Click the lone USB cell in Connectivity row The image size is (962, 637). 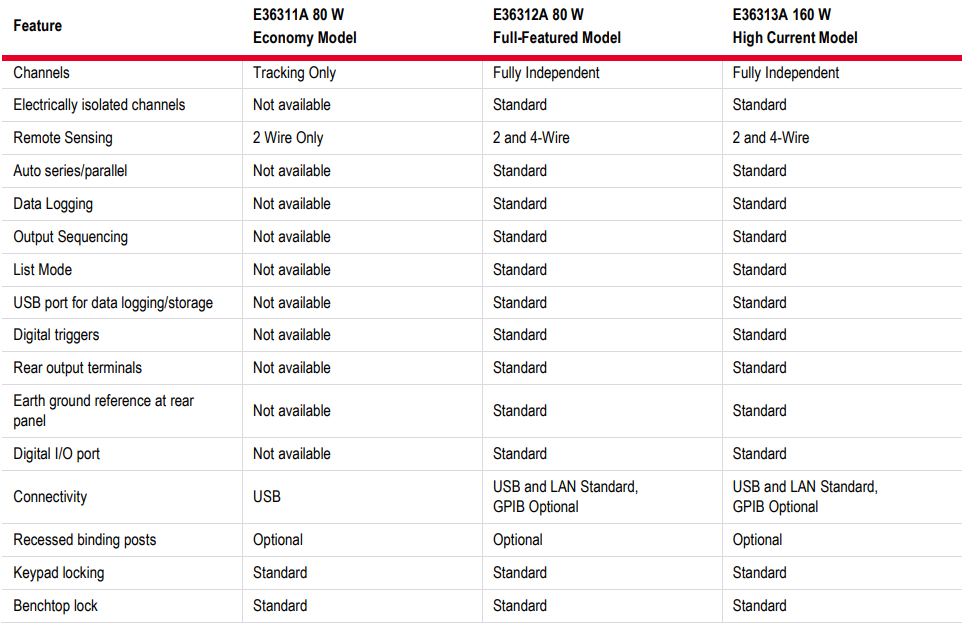267,497
